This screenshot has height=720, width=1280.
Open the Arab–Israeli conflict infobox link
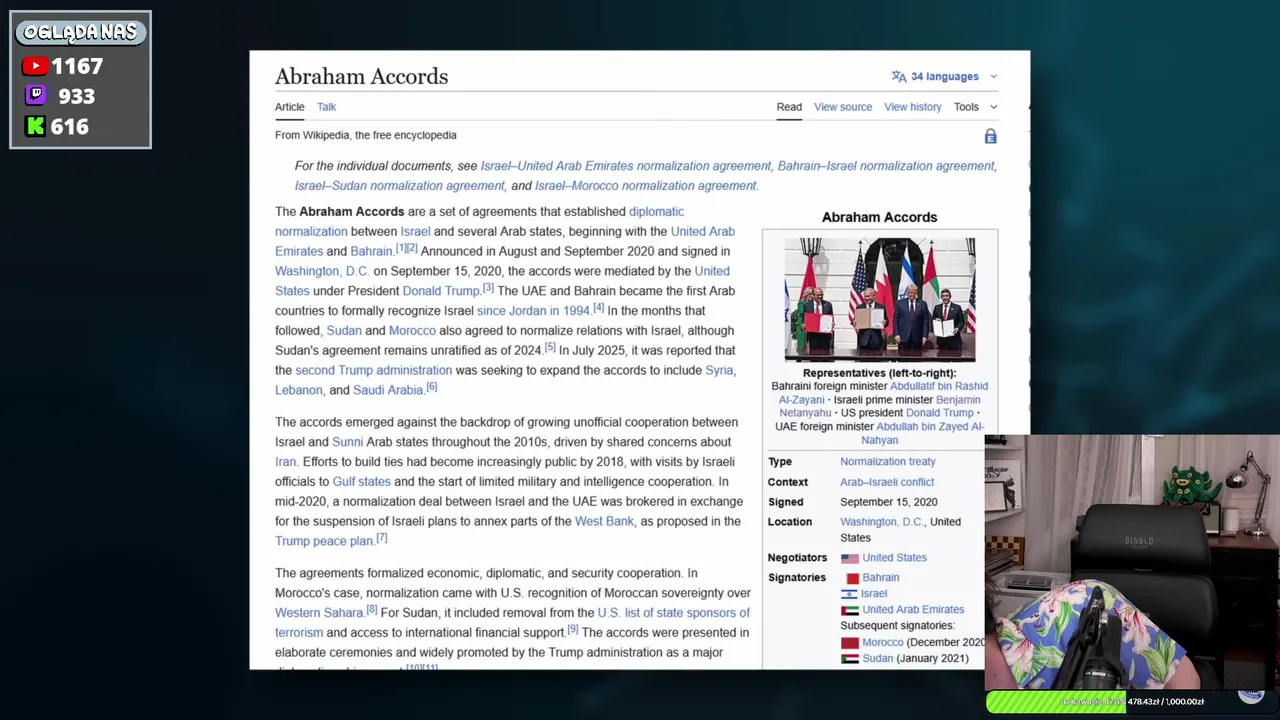click(x=887, y=482)
